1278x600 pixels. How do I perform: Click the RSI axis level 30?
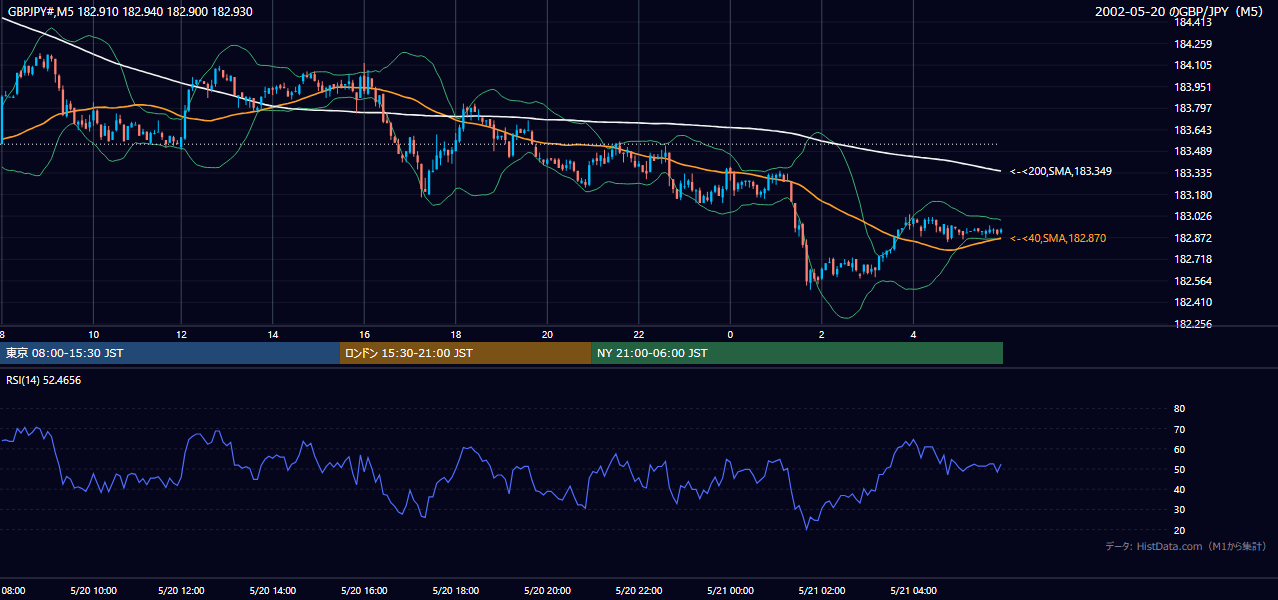1179,510
